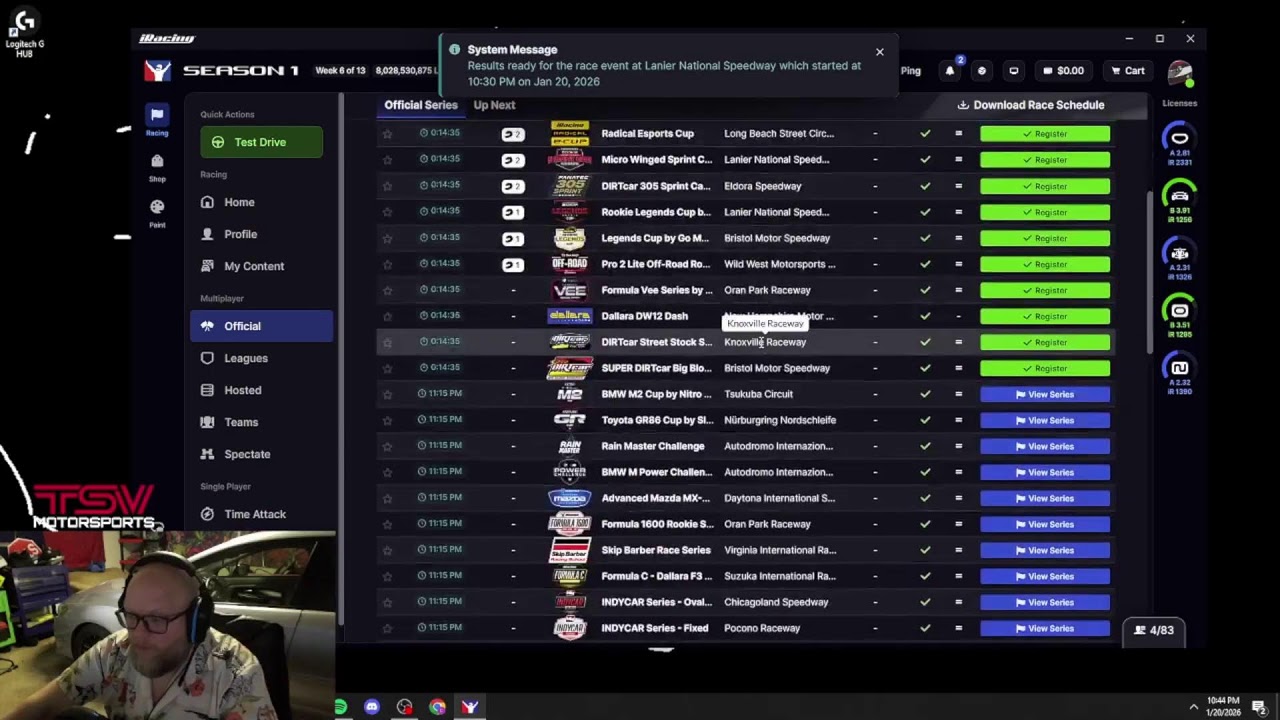Open the helmet profile avatar
This screenshot has height=720, width=1280.
tap(1180, 72)
